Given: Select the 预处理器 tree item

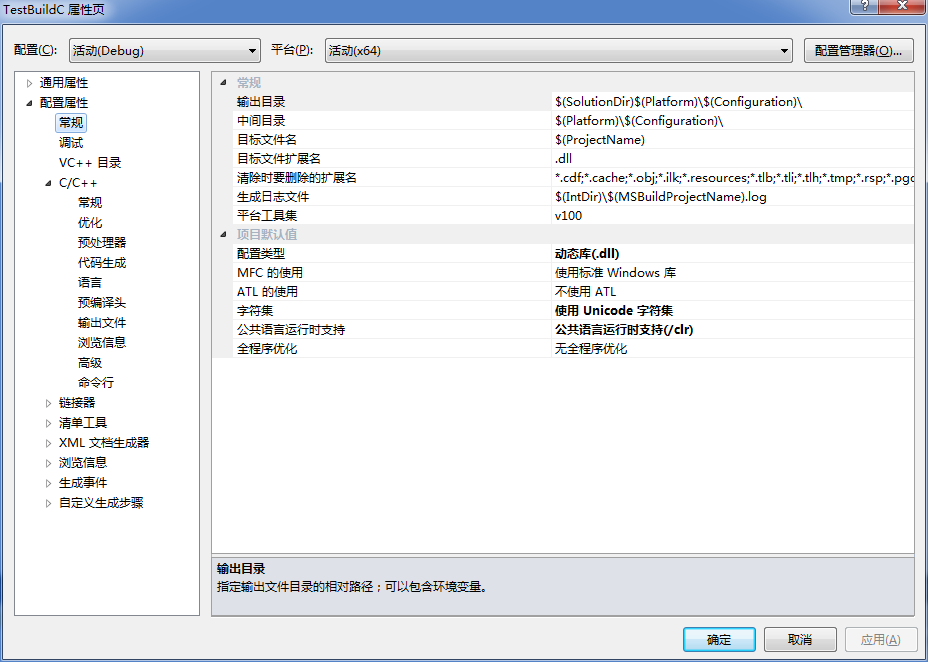Looking at the screenshot, I should pyautogui.click(x=102, y=243).
